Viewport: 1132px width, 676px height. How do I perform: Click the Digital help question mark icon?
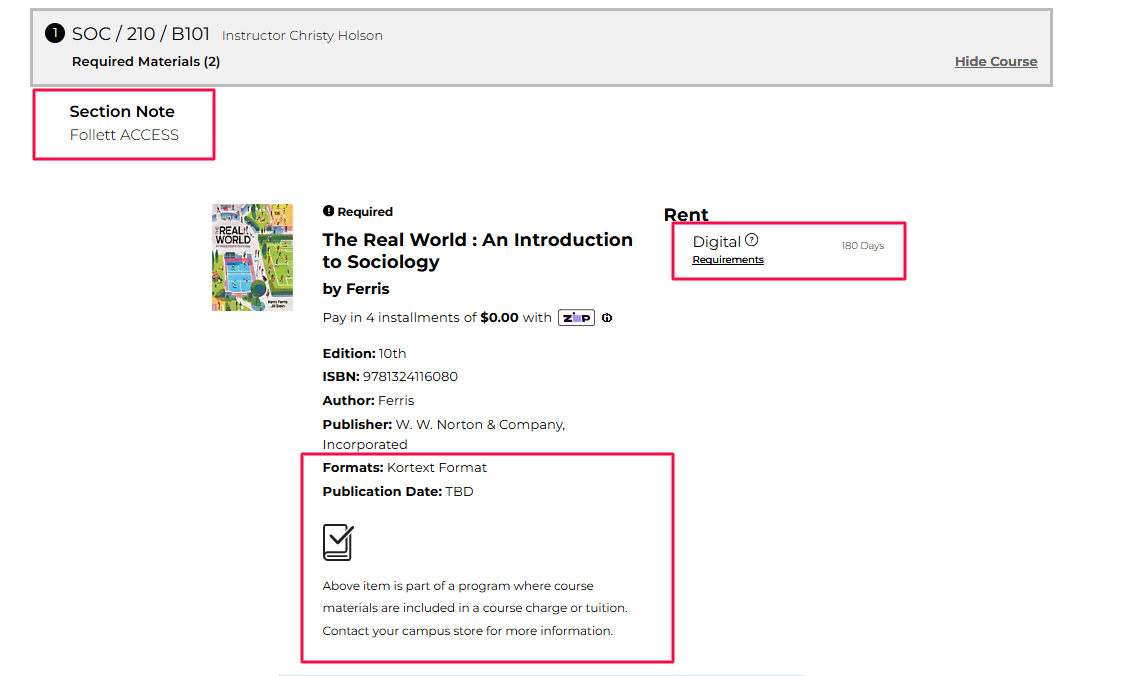pyautogui.click(x=752, y=240)
